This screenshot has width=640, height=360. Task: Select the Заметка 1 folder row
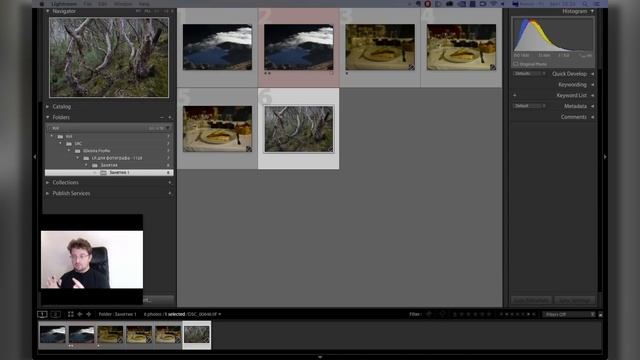tap(109, 173)
